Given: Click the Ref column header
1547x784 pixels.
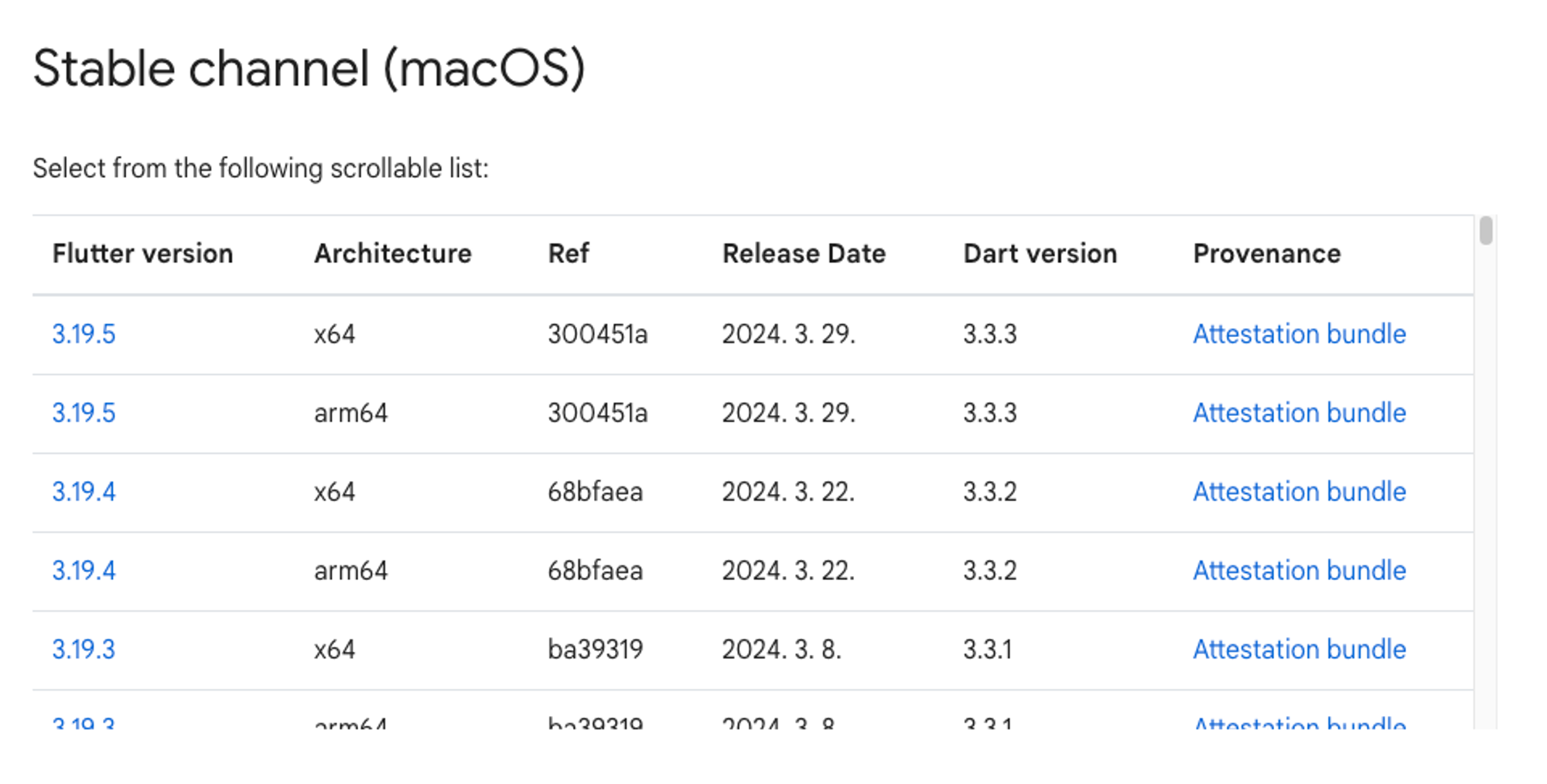Looking at the screenshot, I should pos(569,254).
